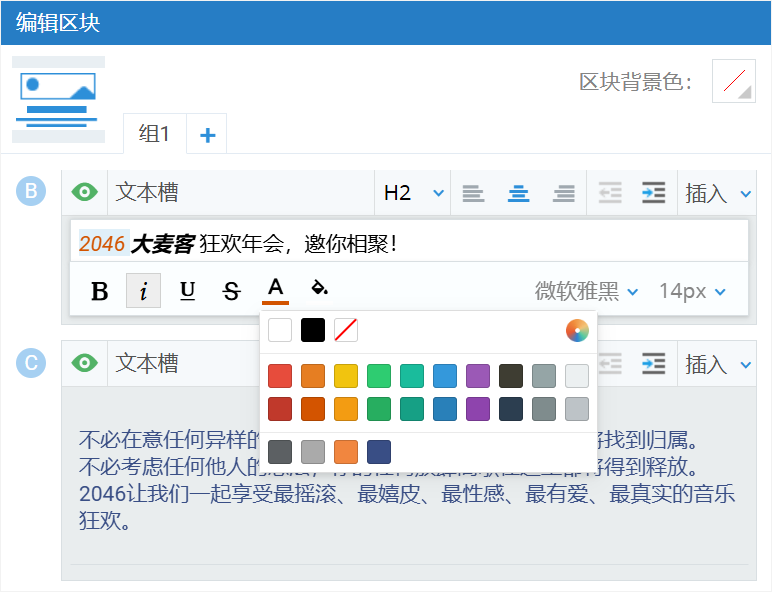Center-align text in block B
772x592 pixels.
click(518, 193)
